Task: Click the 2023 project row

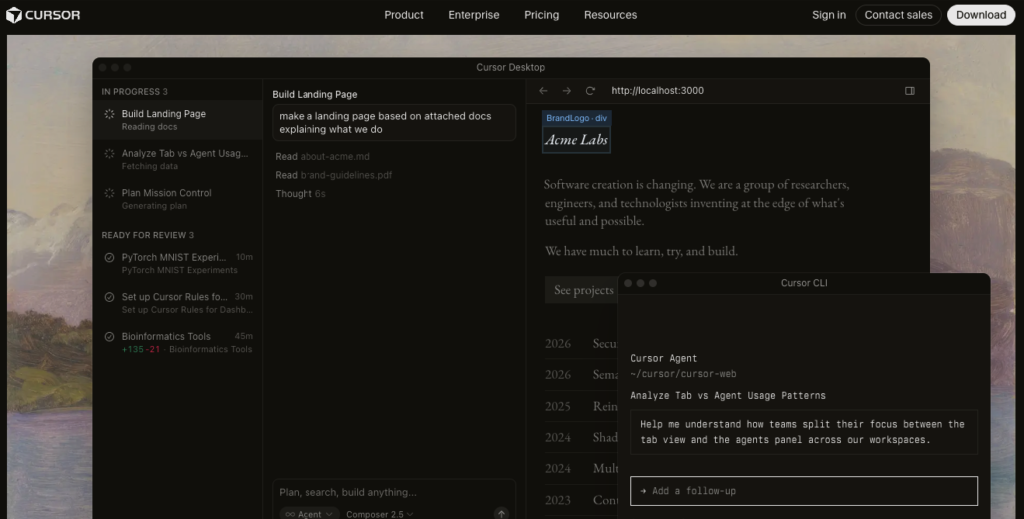Action: point(581,500)
